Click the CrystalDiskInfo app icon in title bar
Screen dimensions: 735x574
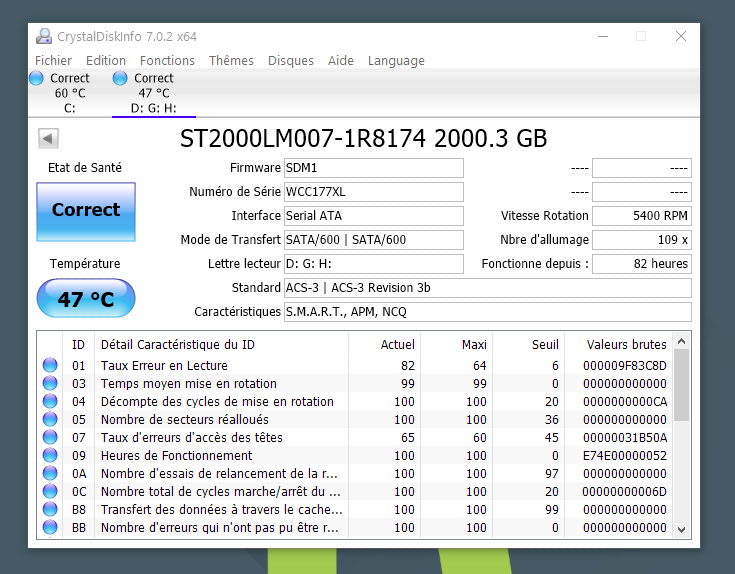[x=44, y=37]
